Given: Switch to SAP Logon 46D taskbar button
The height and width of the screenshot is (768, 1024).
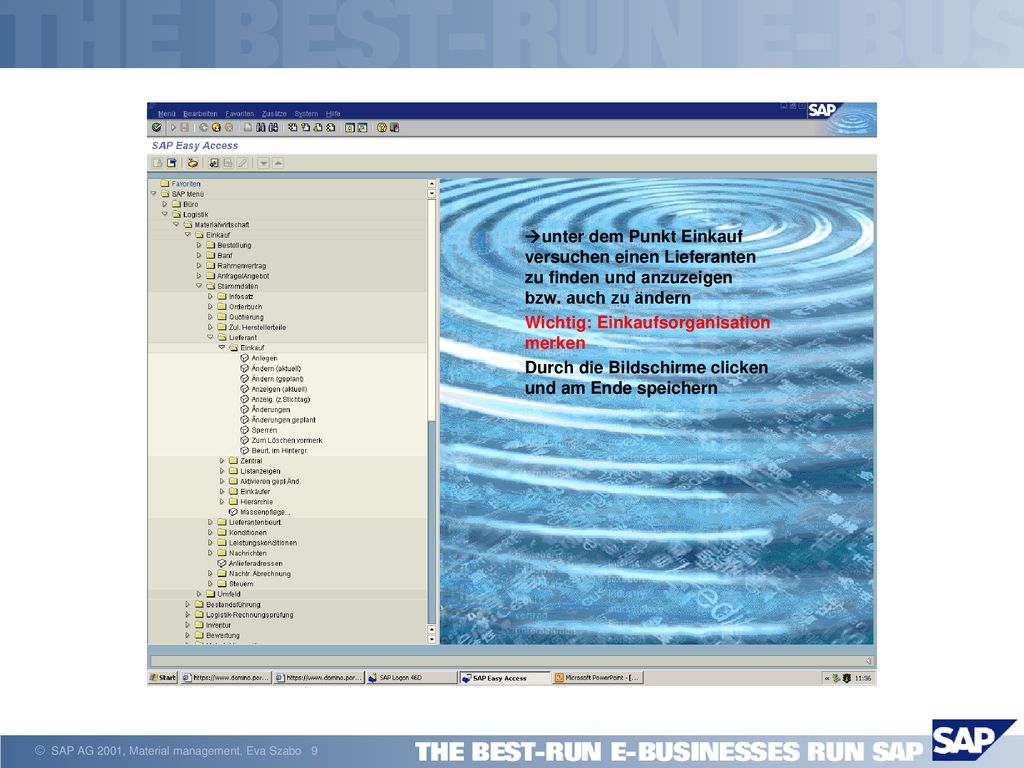Looking at the screenshot, I should 411,678.
